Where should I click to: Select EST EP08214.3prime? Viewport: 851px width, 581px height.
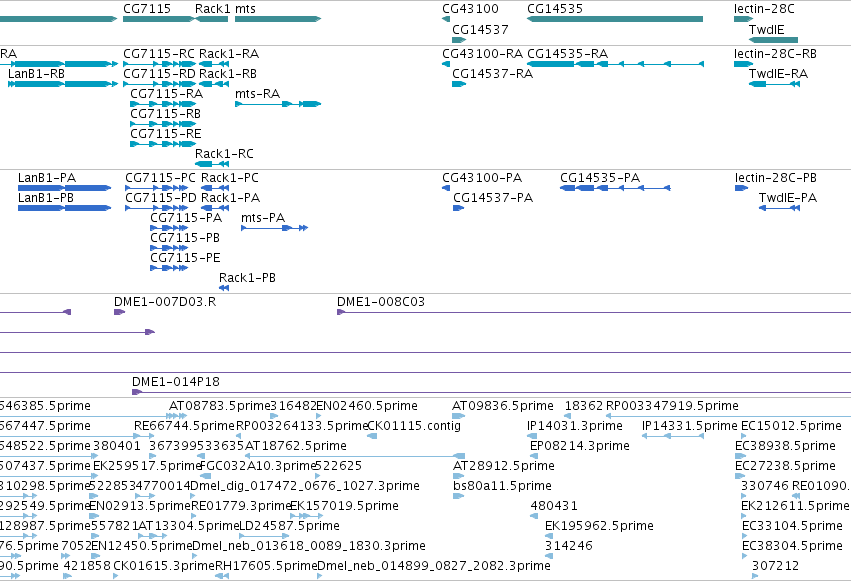[580, 446]
